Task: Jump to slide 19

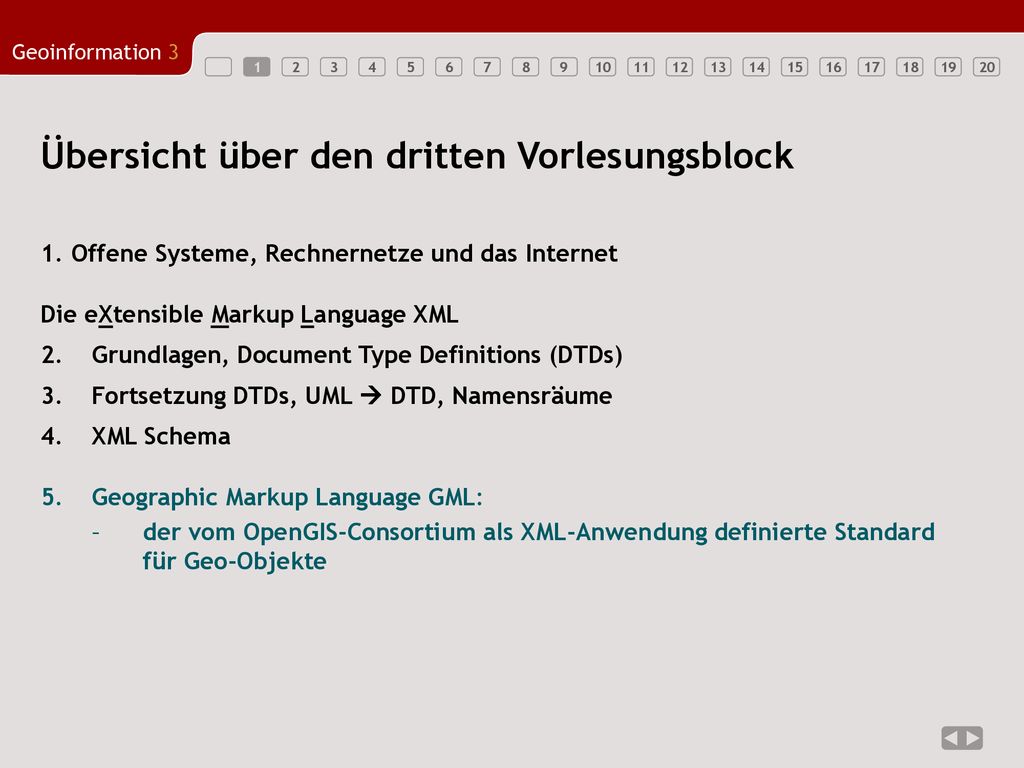Action: click(948, 67)
